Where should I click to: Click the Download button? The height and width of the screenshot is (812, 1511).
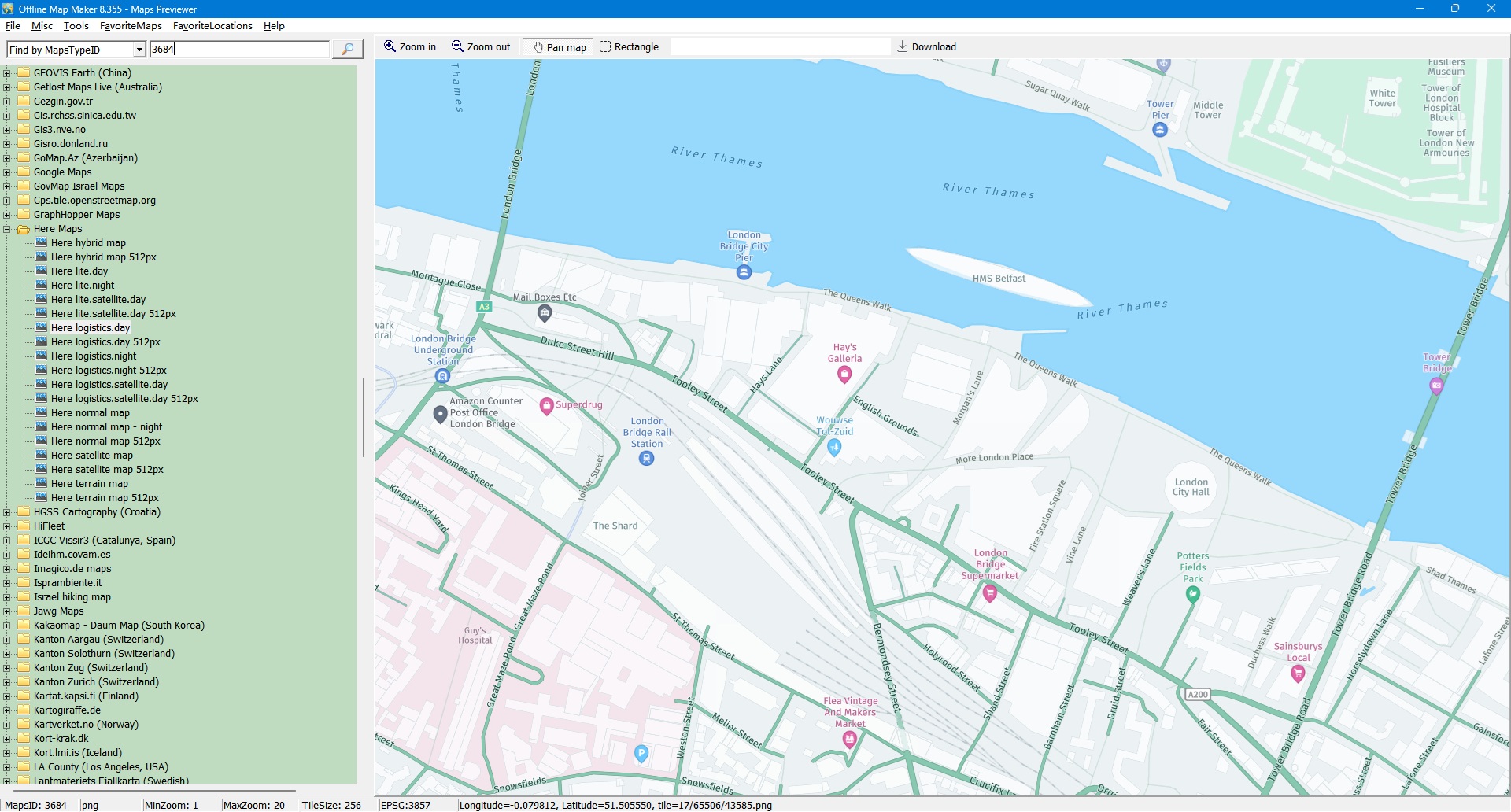926,47
